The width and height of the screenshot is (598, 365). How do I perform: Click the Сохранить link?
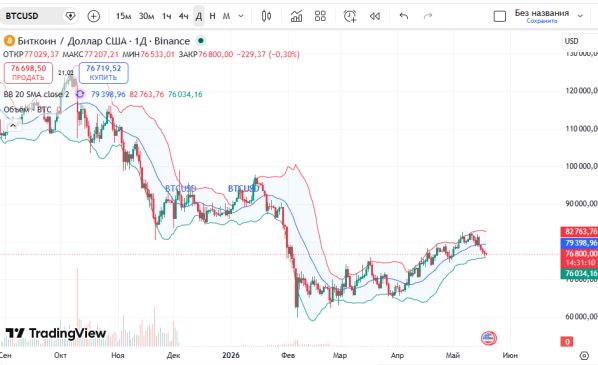[542, 21]
